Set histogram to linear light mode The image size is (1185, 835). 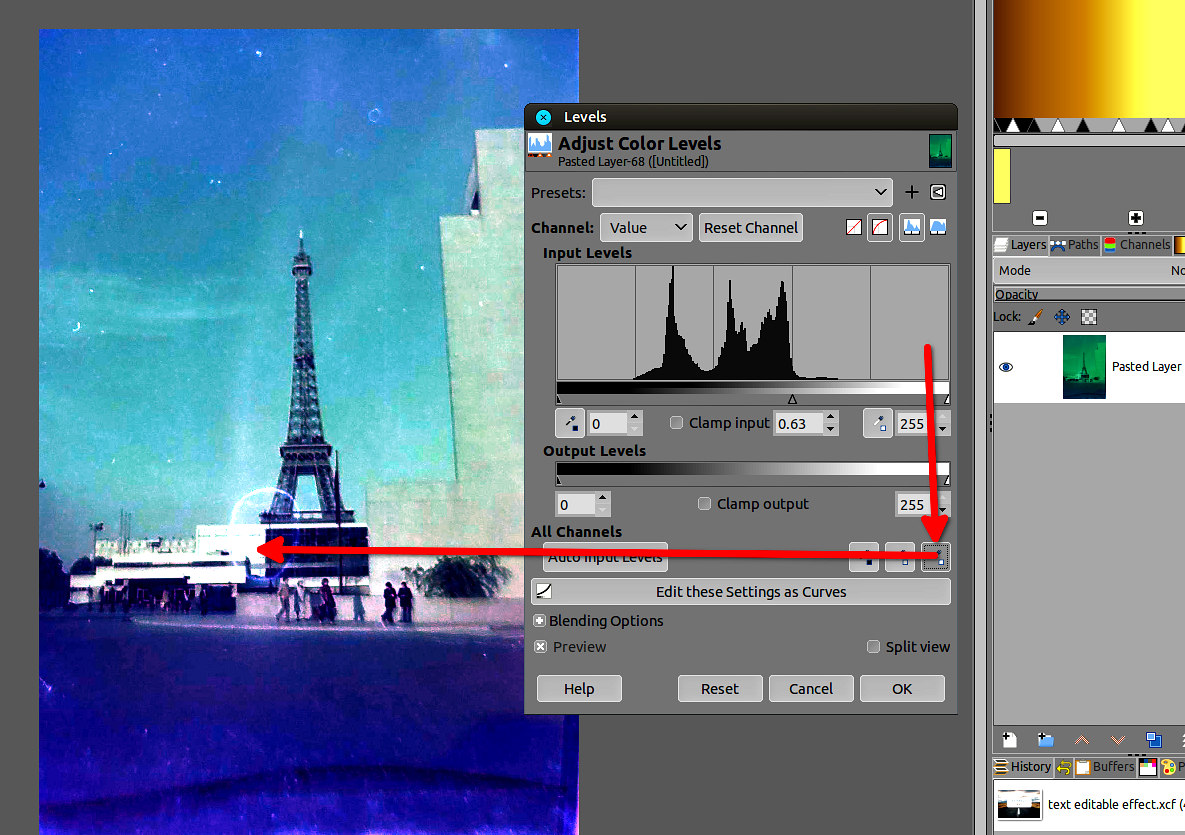click(x=854, y=227)
